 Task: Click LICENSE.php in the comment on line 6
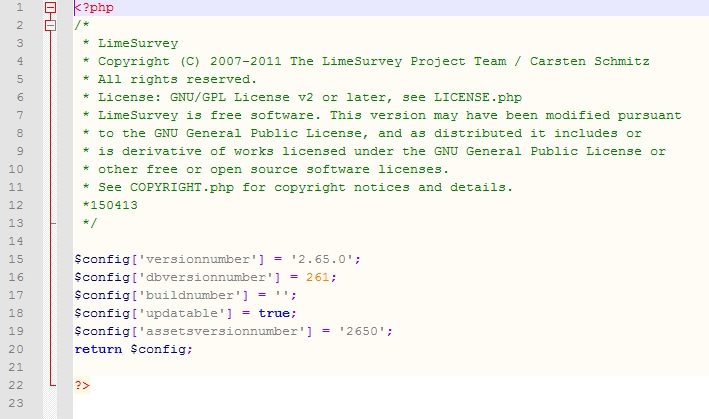pyautogui.click(x=478, y=98)
